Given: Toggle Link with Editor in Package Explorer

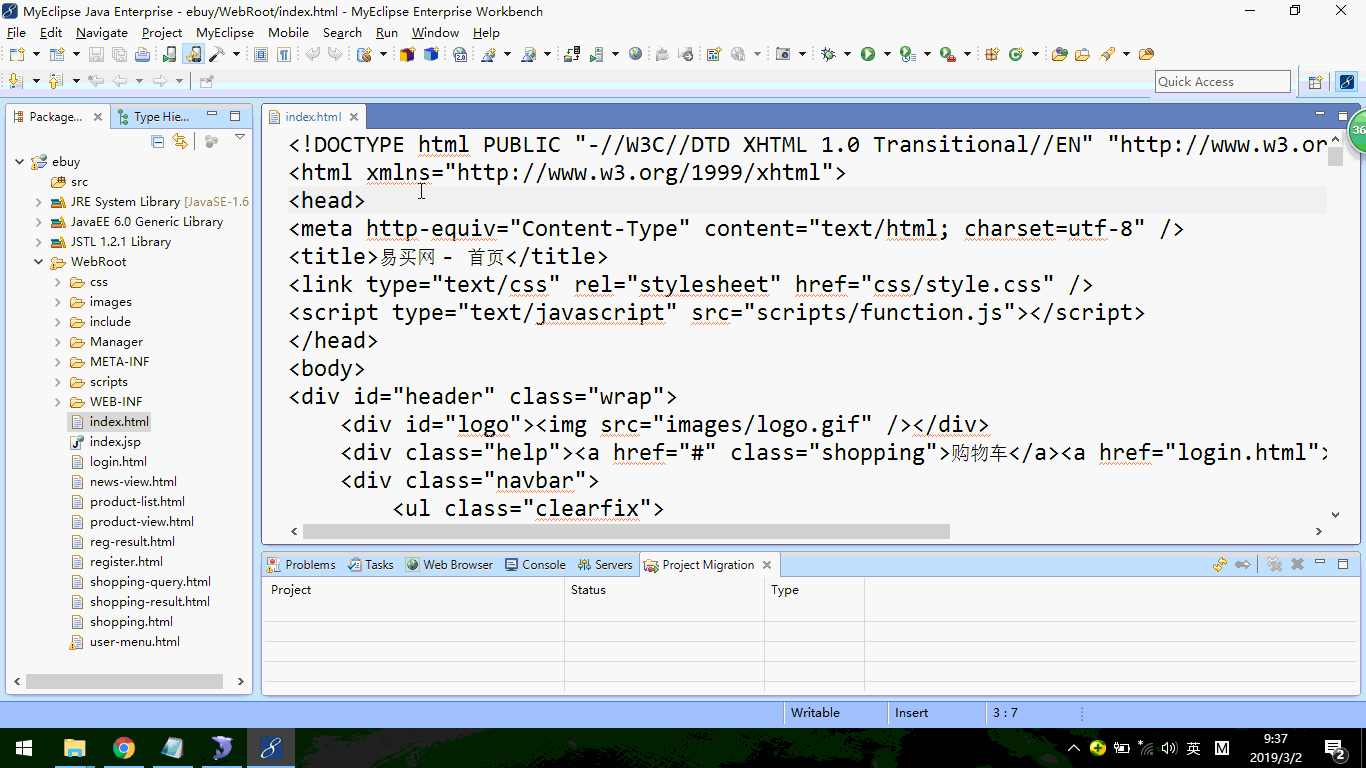Looking at the screenshot, I should tap(180, 142).
